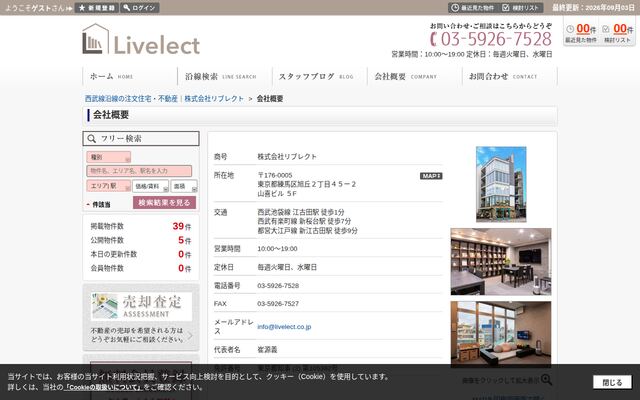Viewport: 640px width, 400px height.
Task: Click the magnifier icon in フリー検索
Action: (x=92, y=139)
